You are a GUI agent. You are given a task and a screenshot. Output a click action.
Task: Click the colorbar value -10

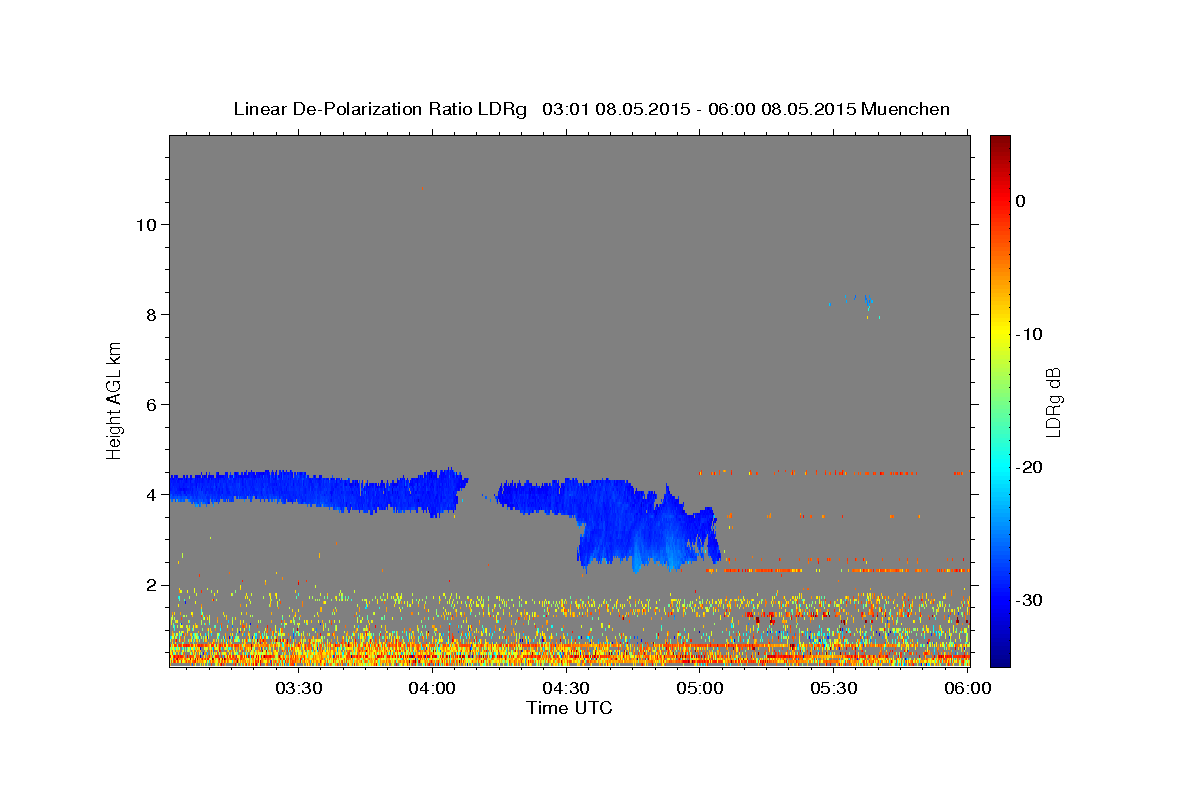(1030, 334)
